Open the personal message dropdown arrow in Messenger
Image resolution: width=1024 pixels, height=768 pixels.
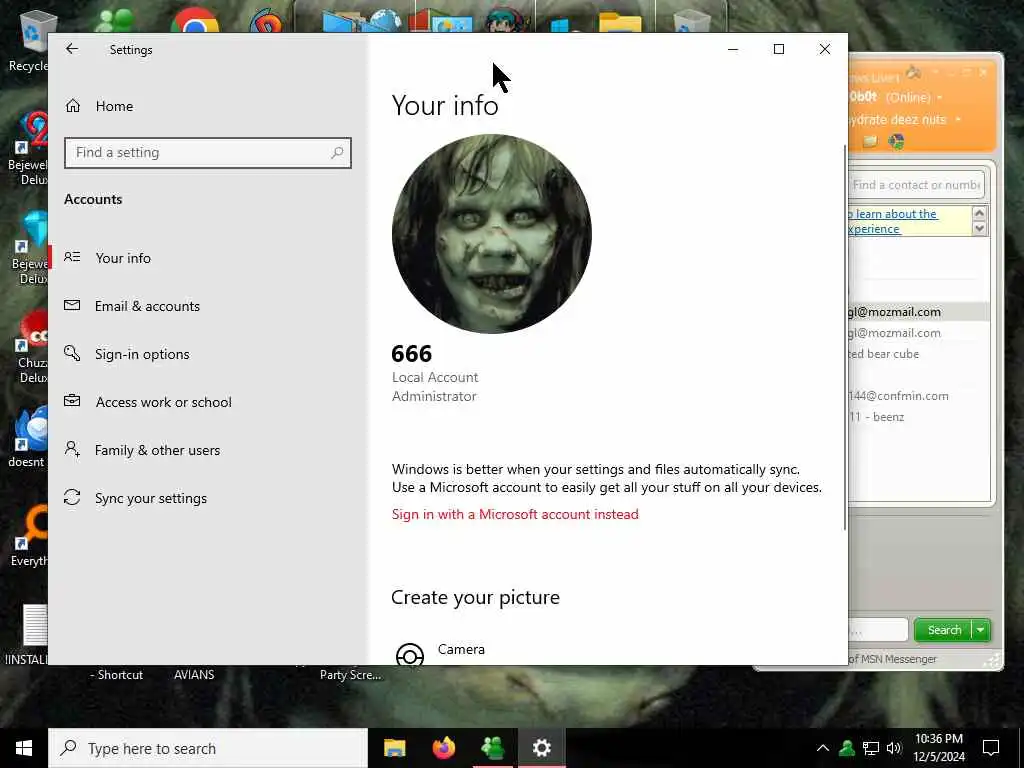(957, 120)
